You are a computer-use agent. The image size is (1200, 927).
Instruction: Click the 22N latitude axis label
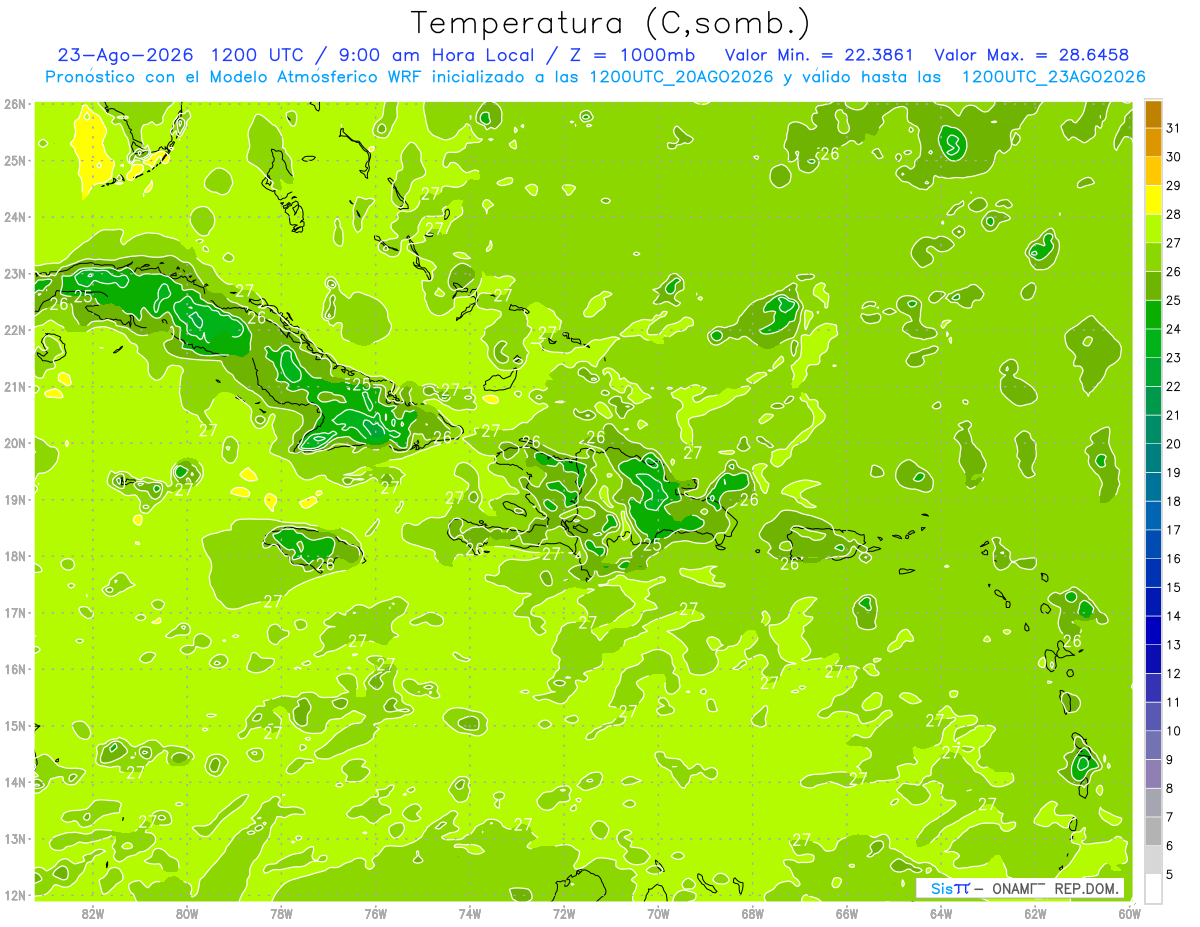(x=14, y=330)
